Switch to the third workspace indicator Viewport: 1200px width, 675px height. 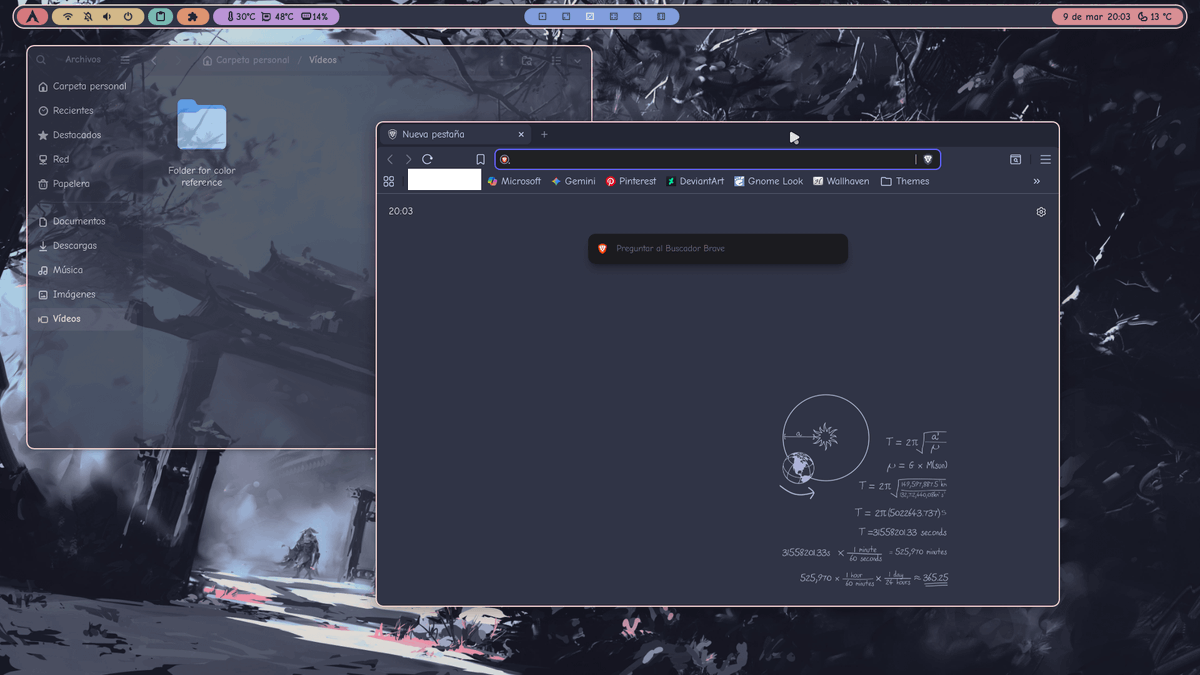coord(590,17)
